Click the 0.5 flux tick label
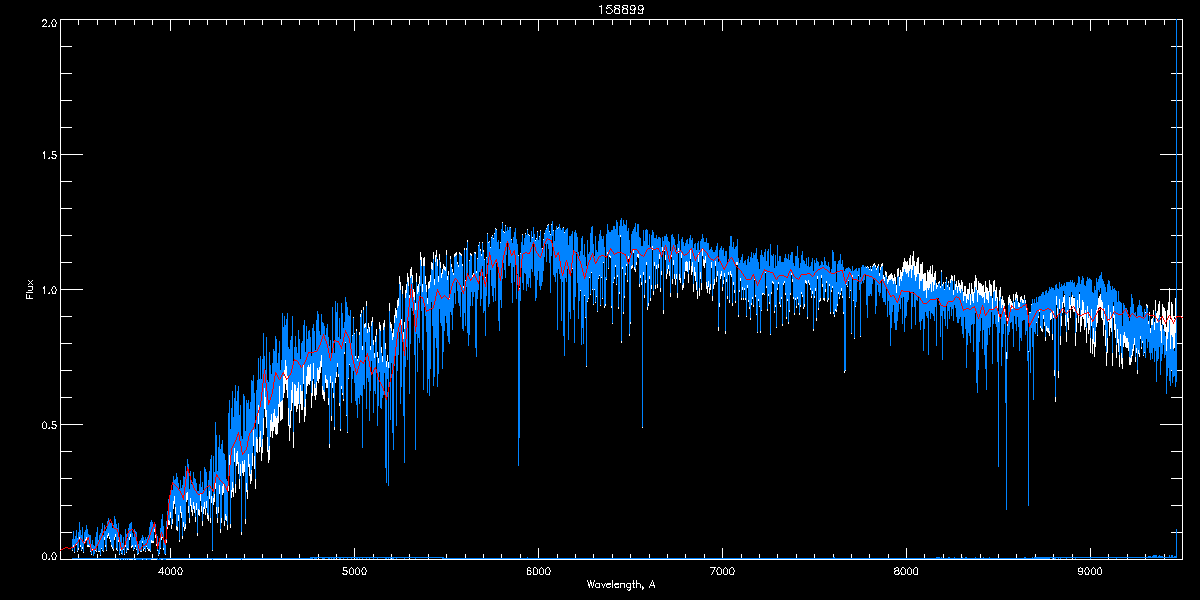The width and height of the screenshot is (1200, 600). coord(47,424)
